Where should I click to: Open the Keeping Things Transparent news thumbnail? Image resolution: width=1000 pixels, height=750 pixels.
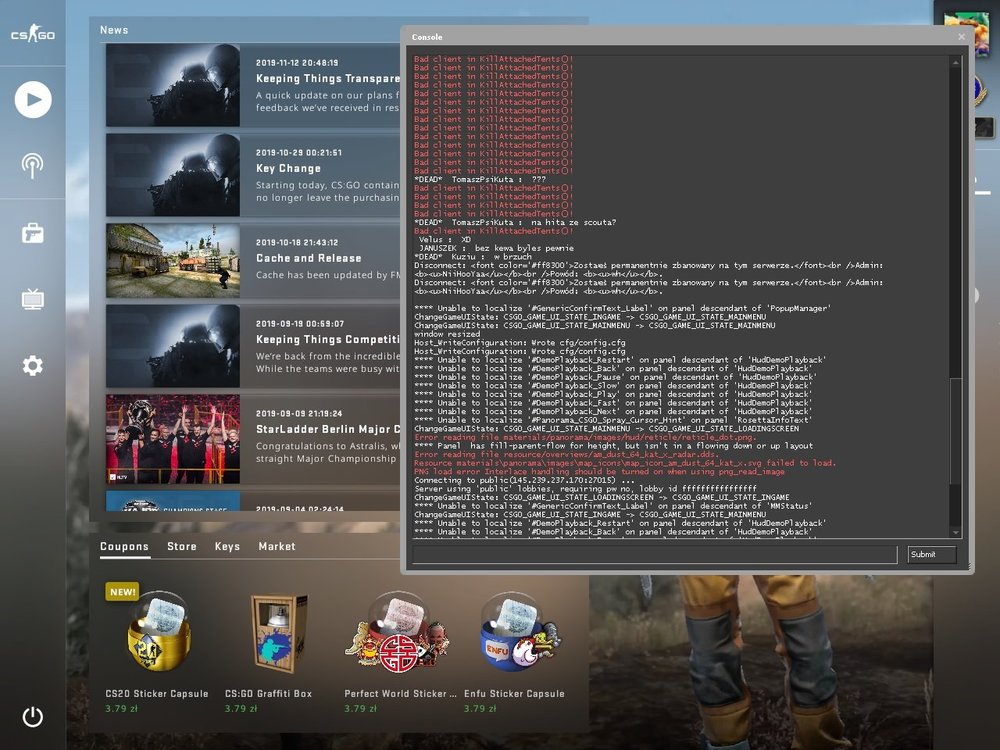(x=173, y=85)
